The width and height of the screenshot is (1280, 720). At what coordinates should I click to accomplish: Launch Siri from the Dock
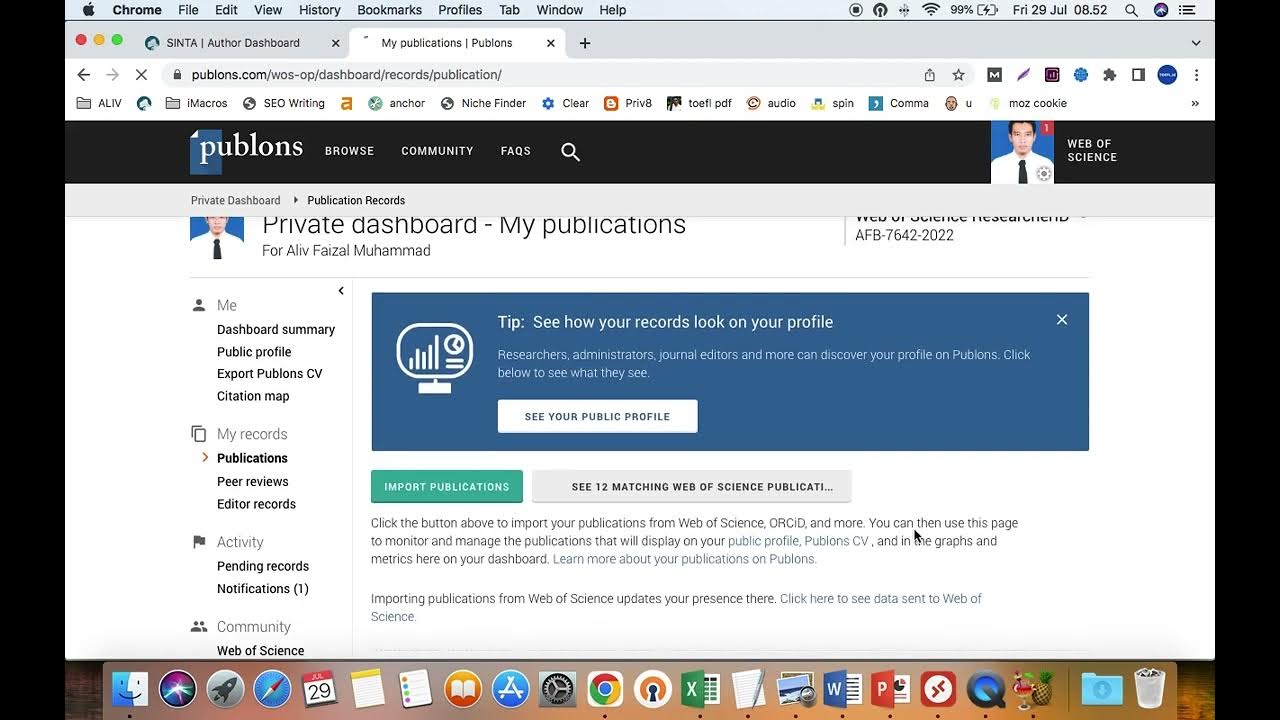pos(178,689)
